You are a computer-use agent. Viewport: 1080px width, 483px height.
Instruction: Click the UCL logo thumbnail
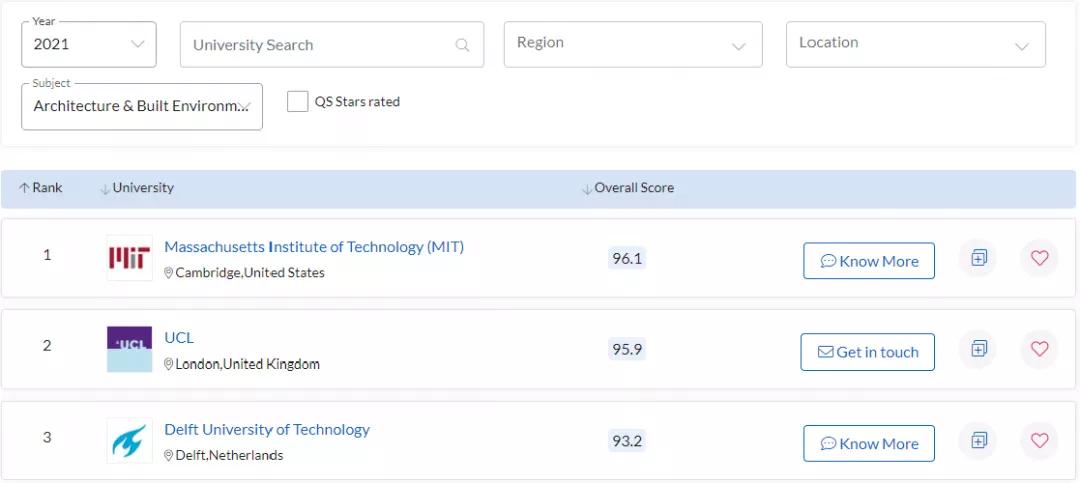[x=130, y=349]
